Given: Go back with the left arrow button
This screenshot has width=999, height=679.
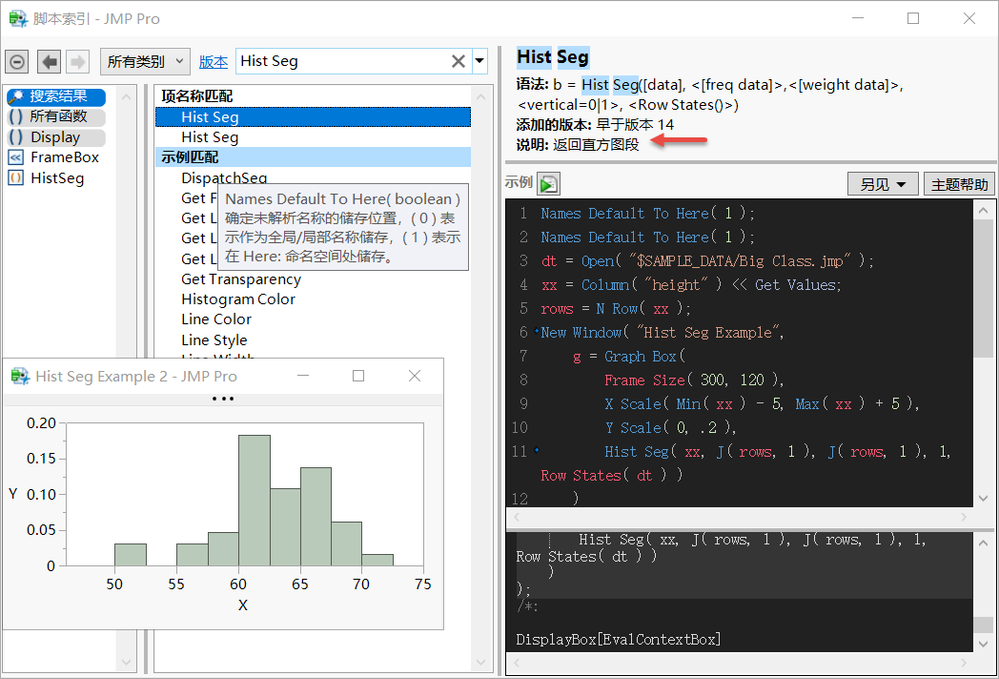Looking at the screenshot, I should point(49,62).
